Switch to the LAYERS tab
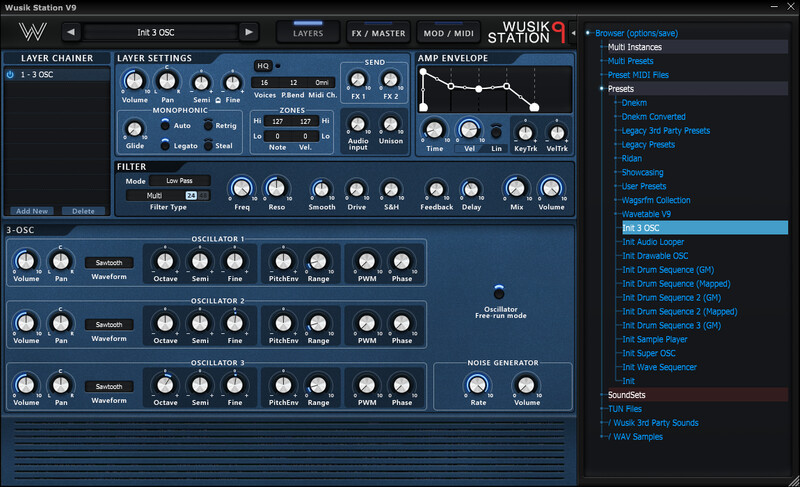The height and width of the screenshot is (487, 800). pos(308,33)
